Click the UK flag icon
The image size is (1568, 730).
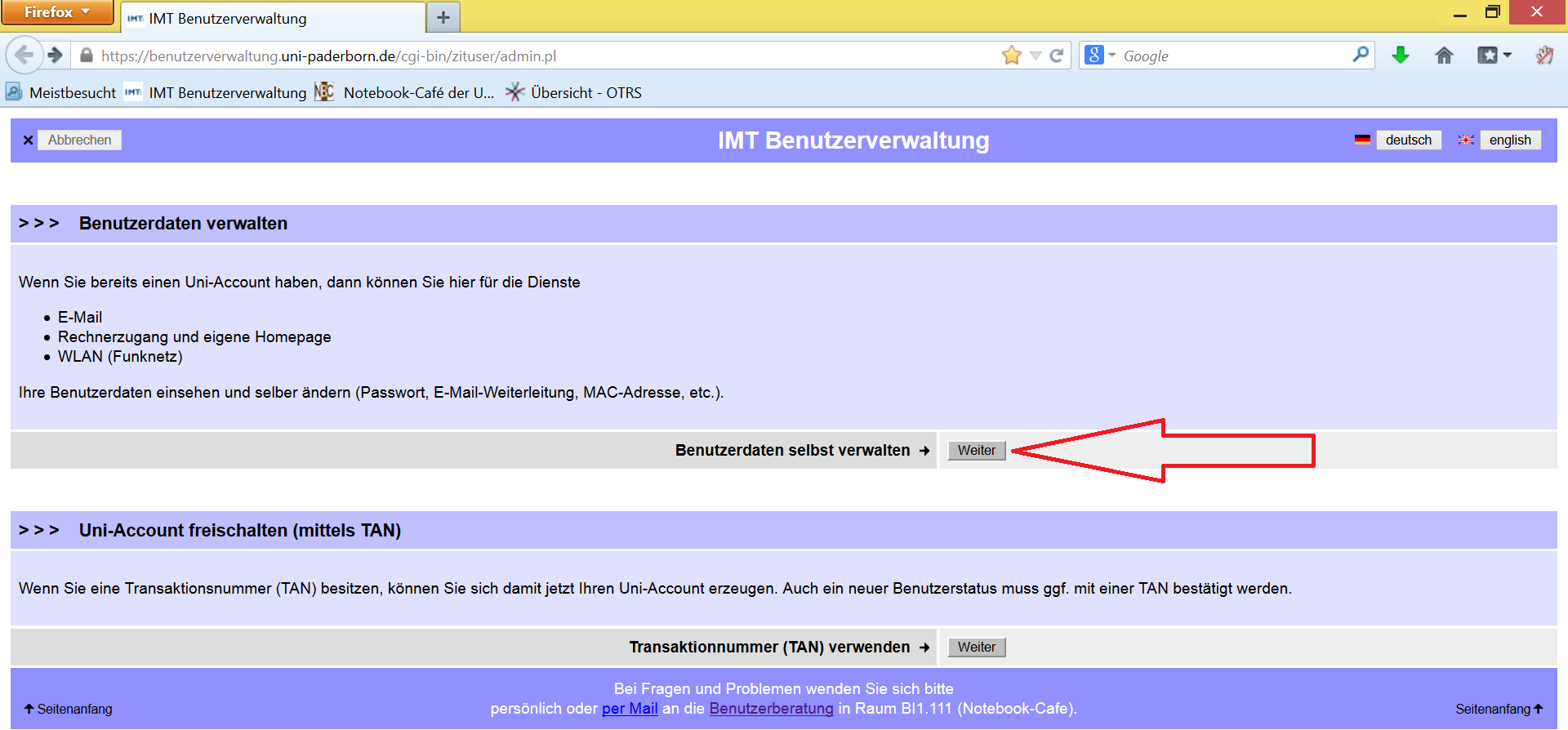click(1466, 140)
